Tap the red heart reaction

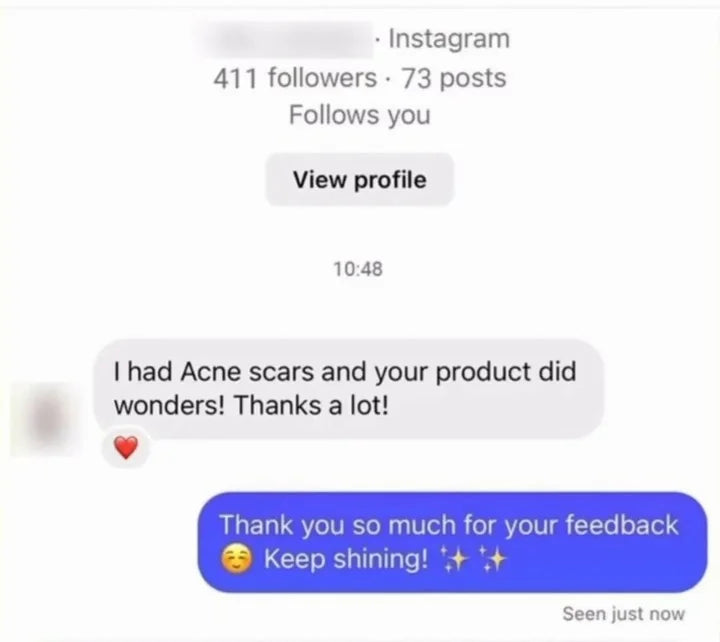tap(126, 448)
